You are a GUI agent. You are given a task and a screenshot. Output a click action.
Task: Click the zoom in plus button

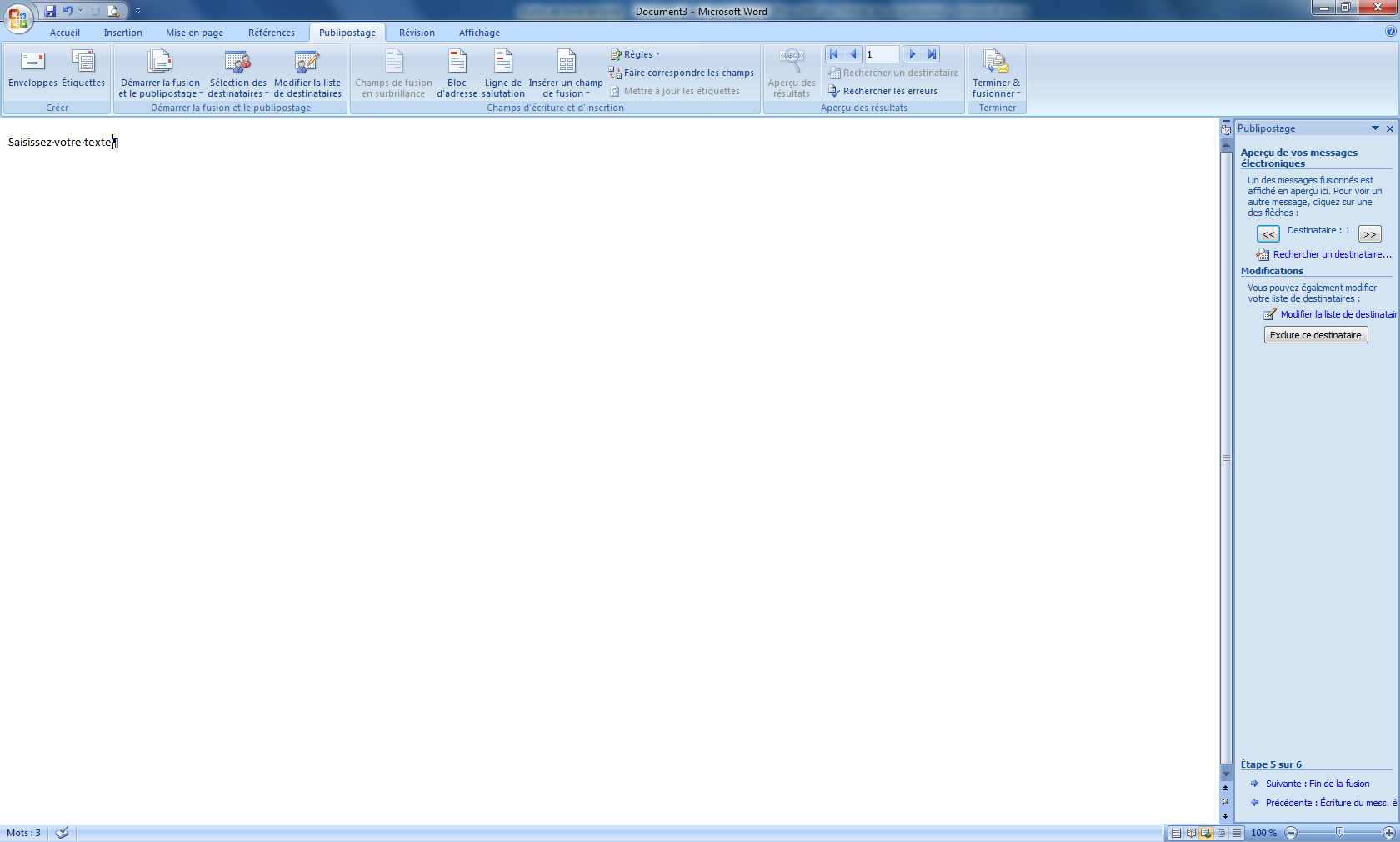(x=1389, y=833)
